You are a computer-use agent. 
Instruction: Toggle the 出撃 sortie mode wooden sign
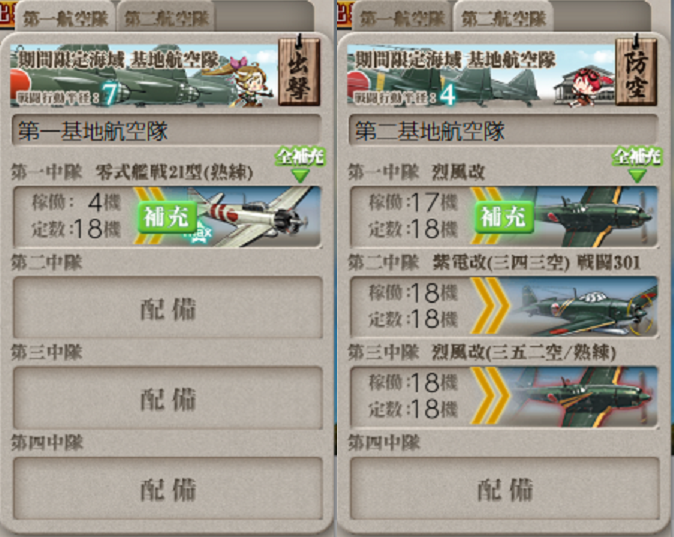299,71
